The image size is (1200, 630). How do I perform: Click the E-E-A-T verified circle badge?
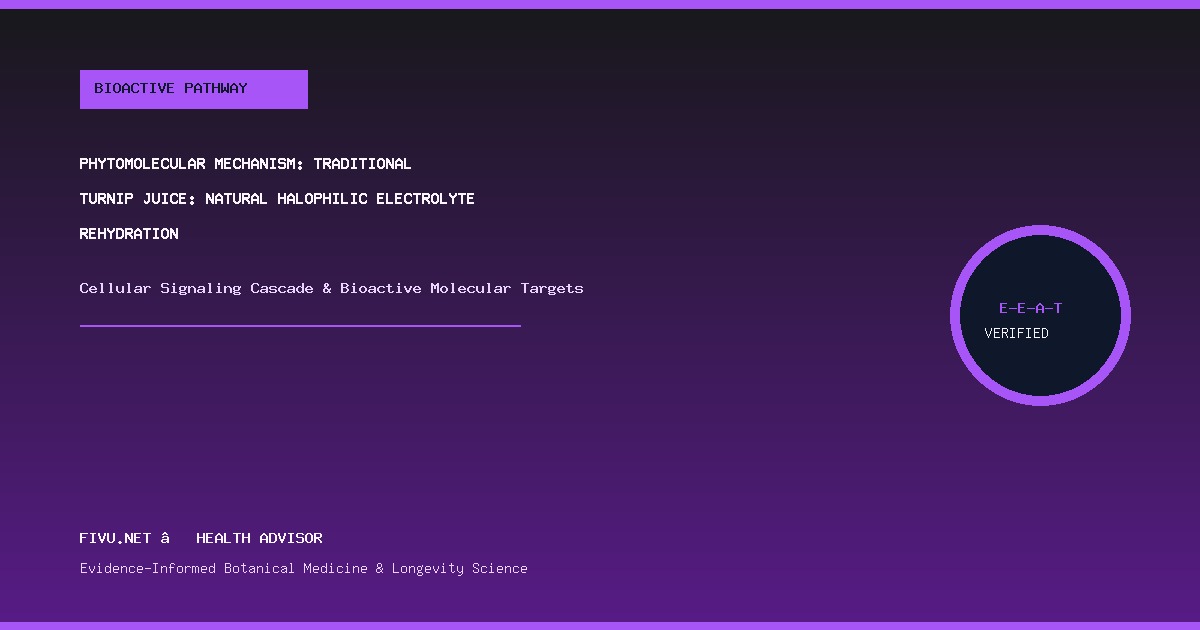pyautogui.click(x=1040, y=315)
